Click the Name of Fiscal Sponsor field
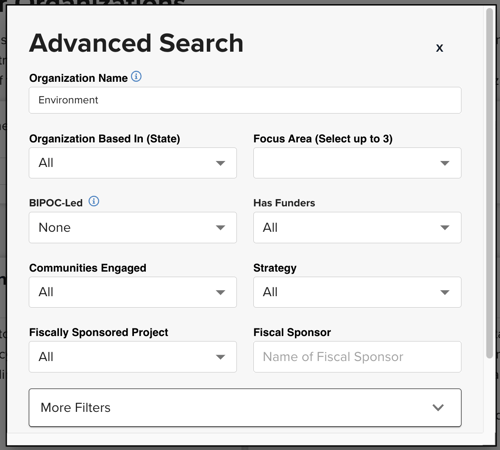500x450 pixels. click(357, 357)
